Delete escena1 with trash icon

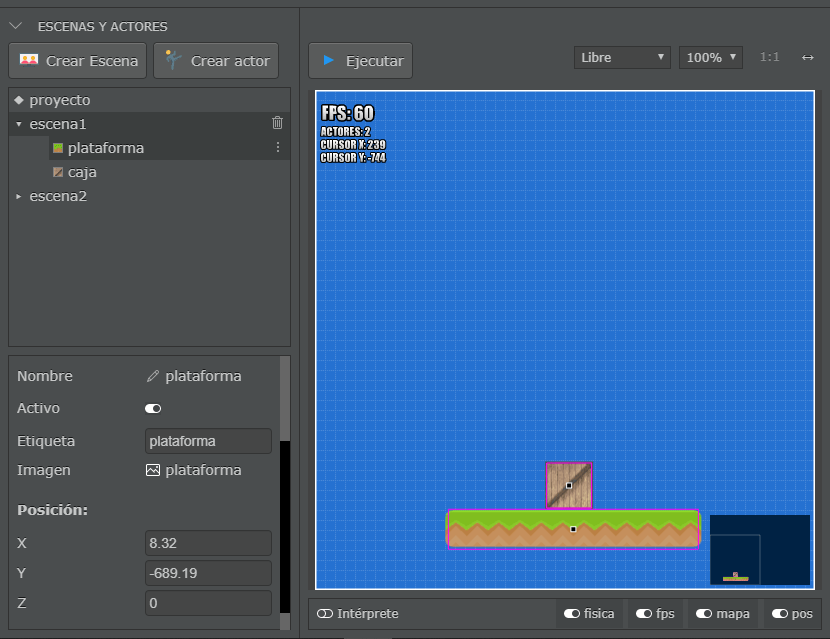pyautogui.click(x=277, y=123)
